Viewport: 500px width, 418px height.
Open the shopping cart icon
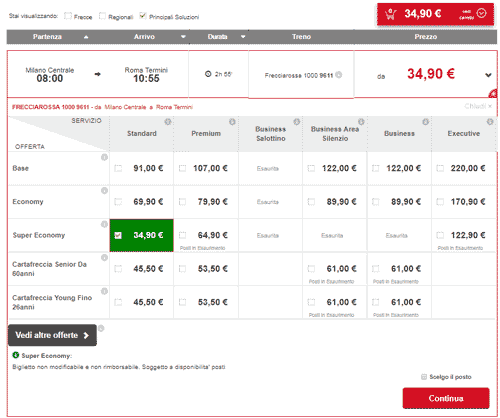(391, 14)
